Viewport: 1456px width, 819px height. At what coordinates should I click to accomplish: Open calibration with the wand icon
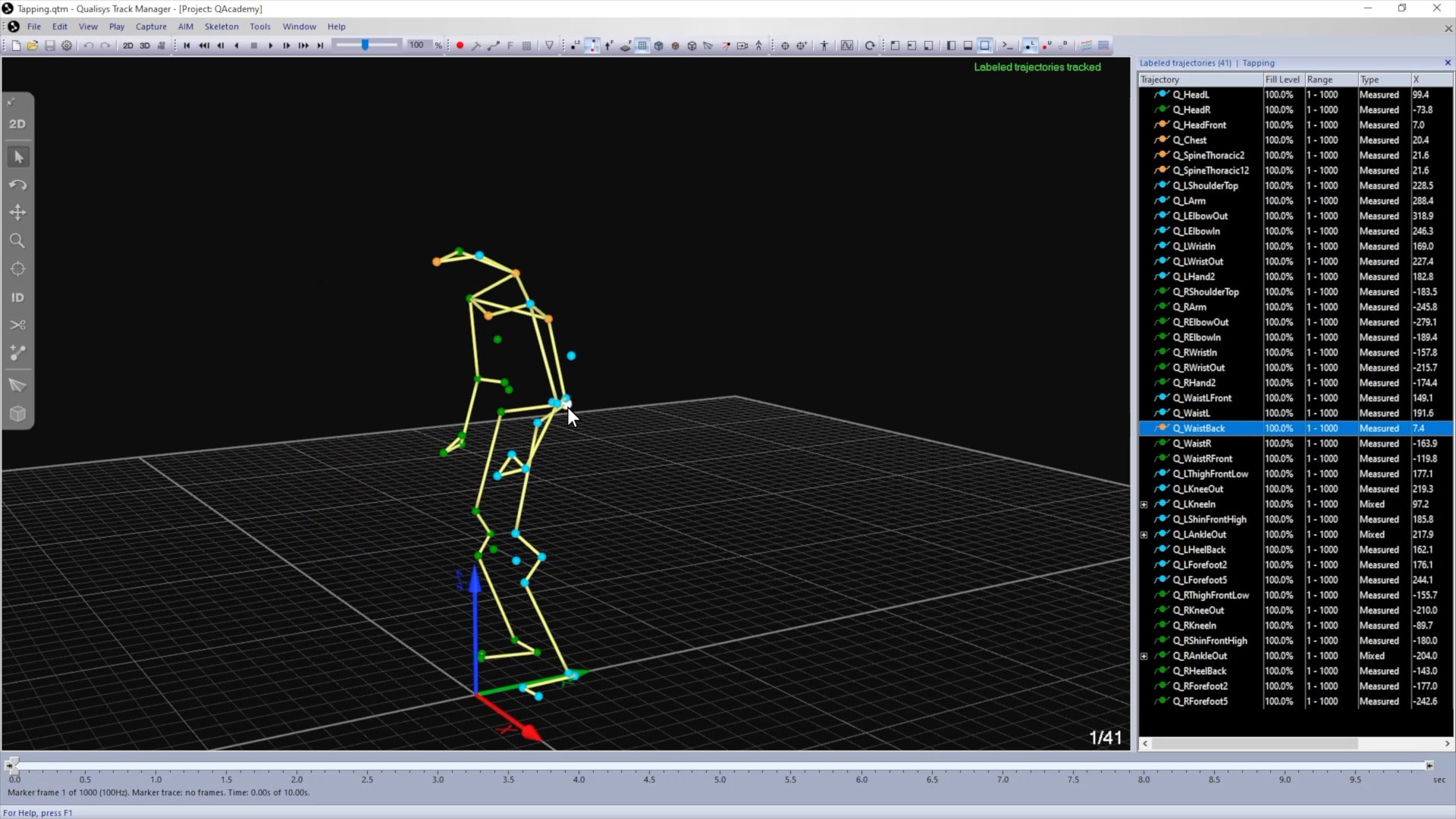(476, 45)
